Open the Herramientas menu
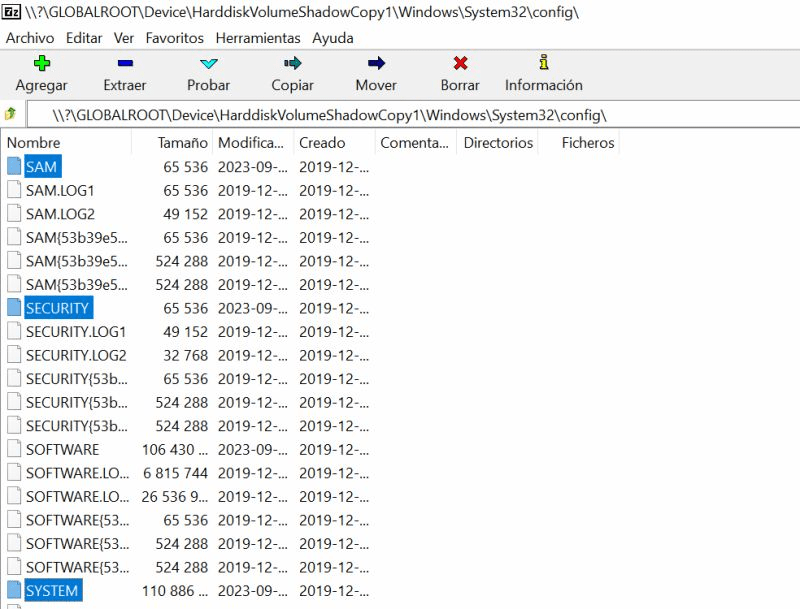 257,38
